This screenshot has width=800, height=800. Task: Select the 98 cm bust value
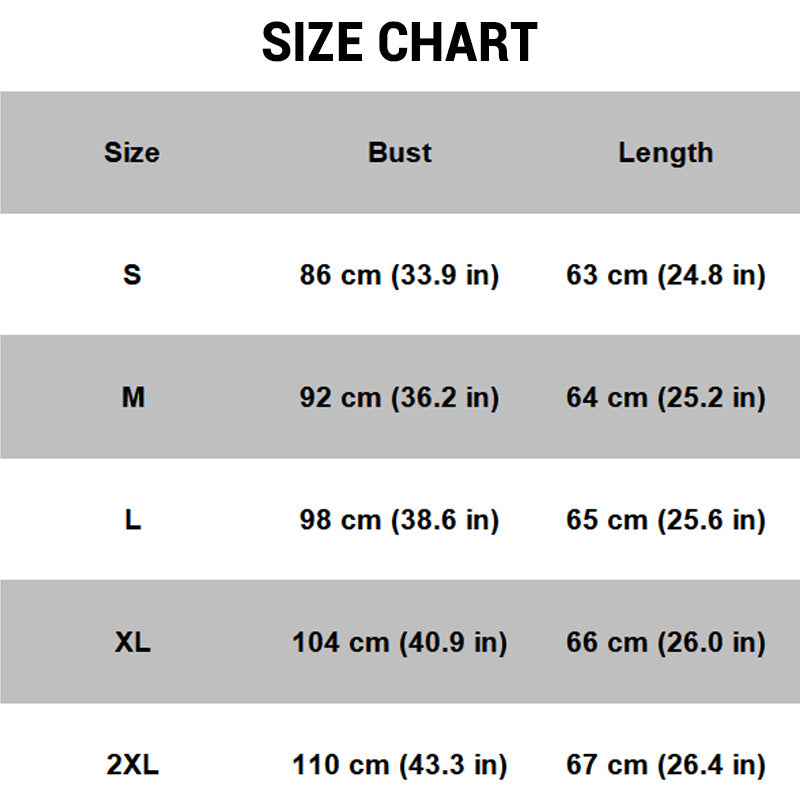pyautogui.click(x=399, y=521)
